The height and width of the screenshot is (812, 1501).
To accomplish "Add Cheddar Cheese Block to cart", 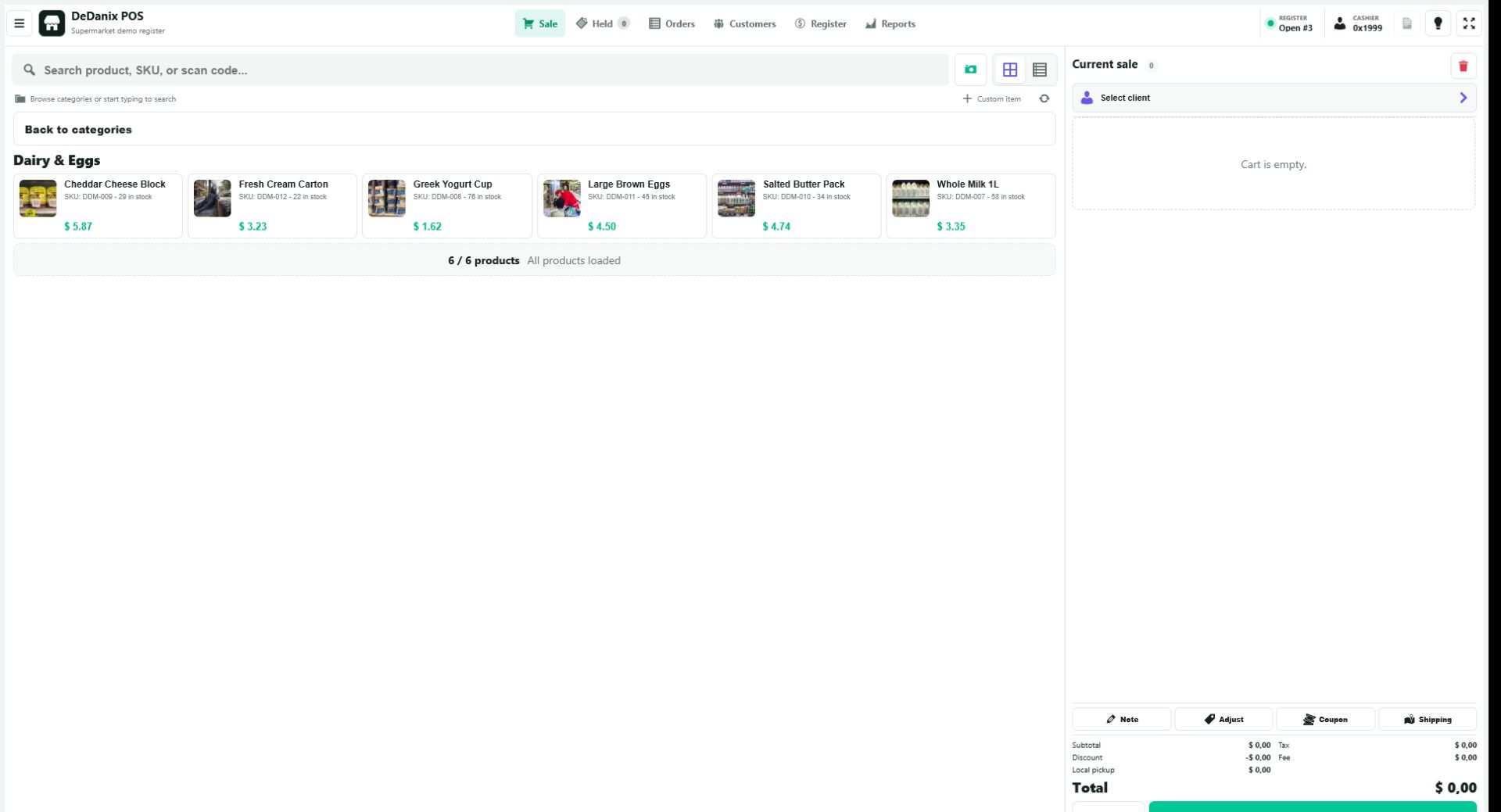I will click(x=98, y=206).
